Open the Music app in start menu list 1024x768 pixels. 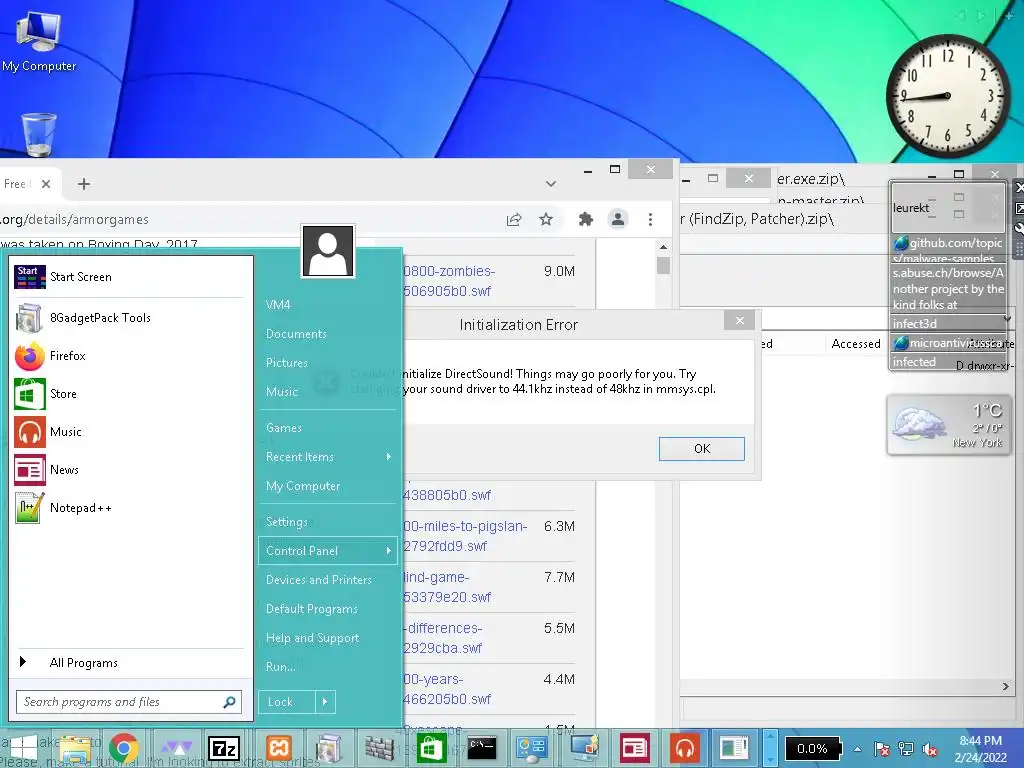point(129,432)
